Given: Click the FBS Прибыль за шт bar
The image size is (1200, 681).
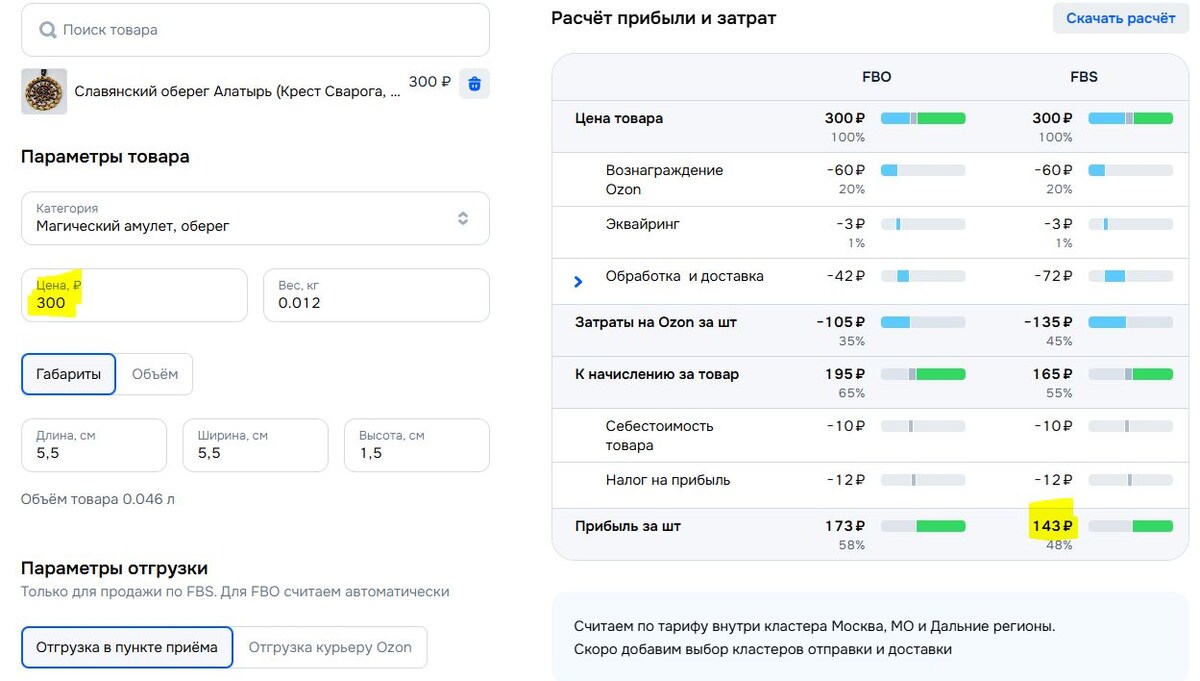Looking at the screenshot, I should 1130,526.
